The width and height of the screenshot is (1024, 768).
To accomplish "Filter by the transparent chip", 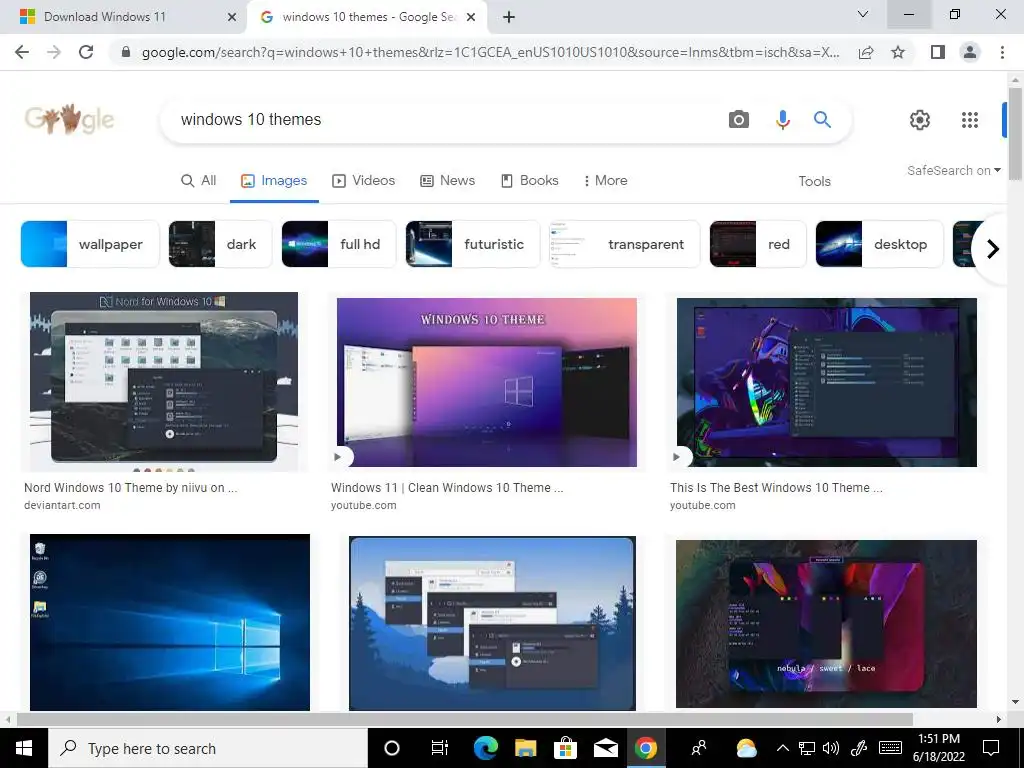I will click(624, 244).
